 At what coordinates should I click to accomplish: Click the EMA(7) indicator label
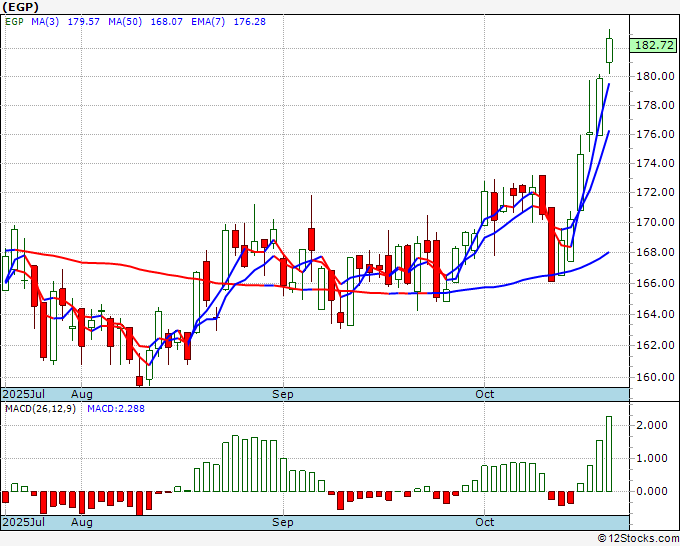pyautogui.click(x=208, y=22)
